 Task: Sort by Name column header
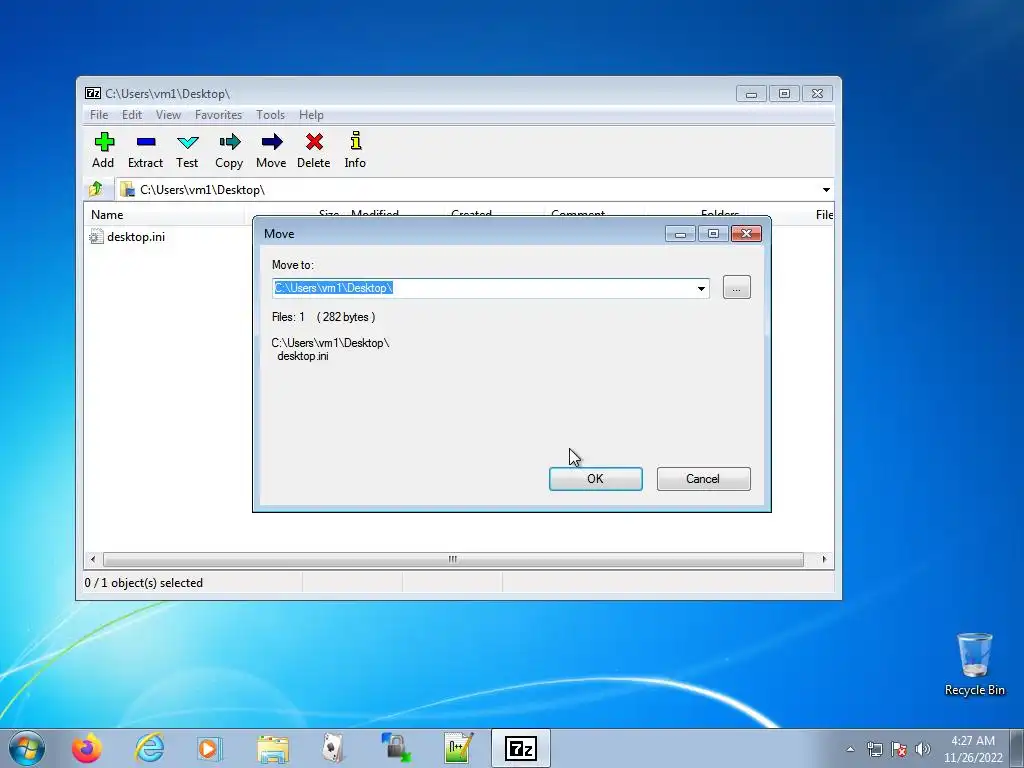tap(164, 214)
